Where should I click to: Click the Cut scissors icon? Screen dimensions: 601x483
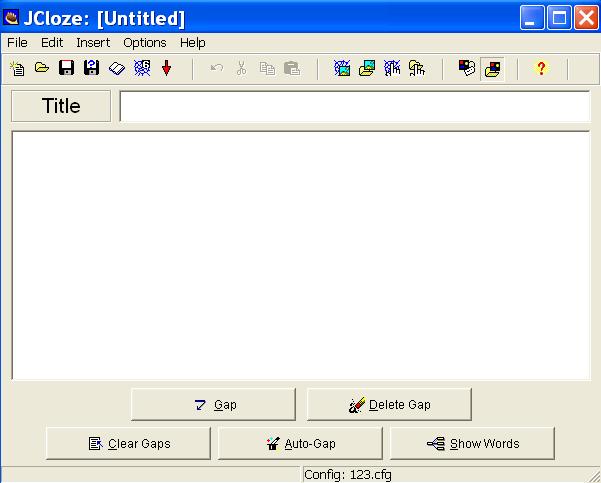click(241, 69)
